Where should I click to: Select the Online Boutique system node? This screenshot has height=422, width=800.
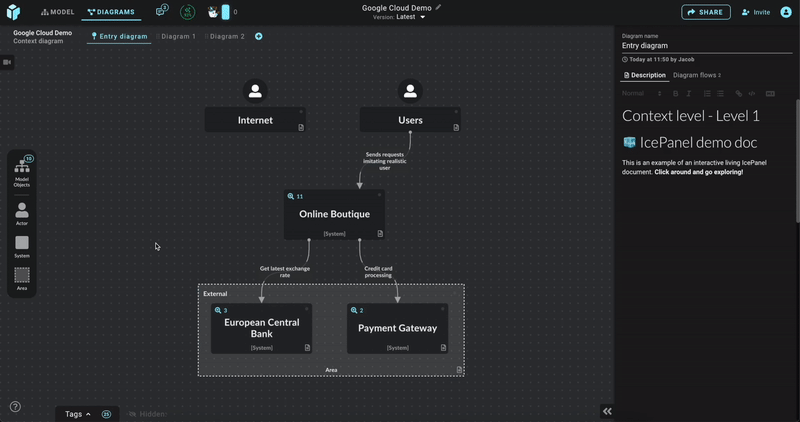pos(334,214)
